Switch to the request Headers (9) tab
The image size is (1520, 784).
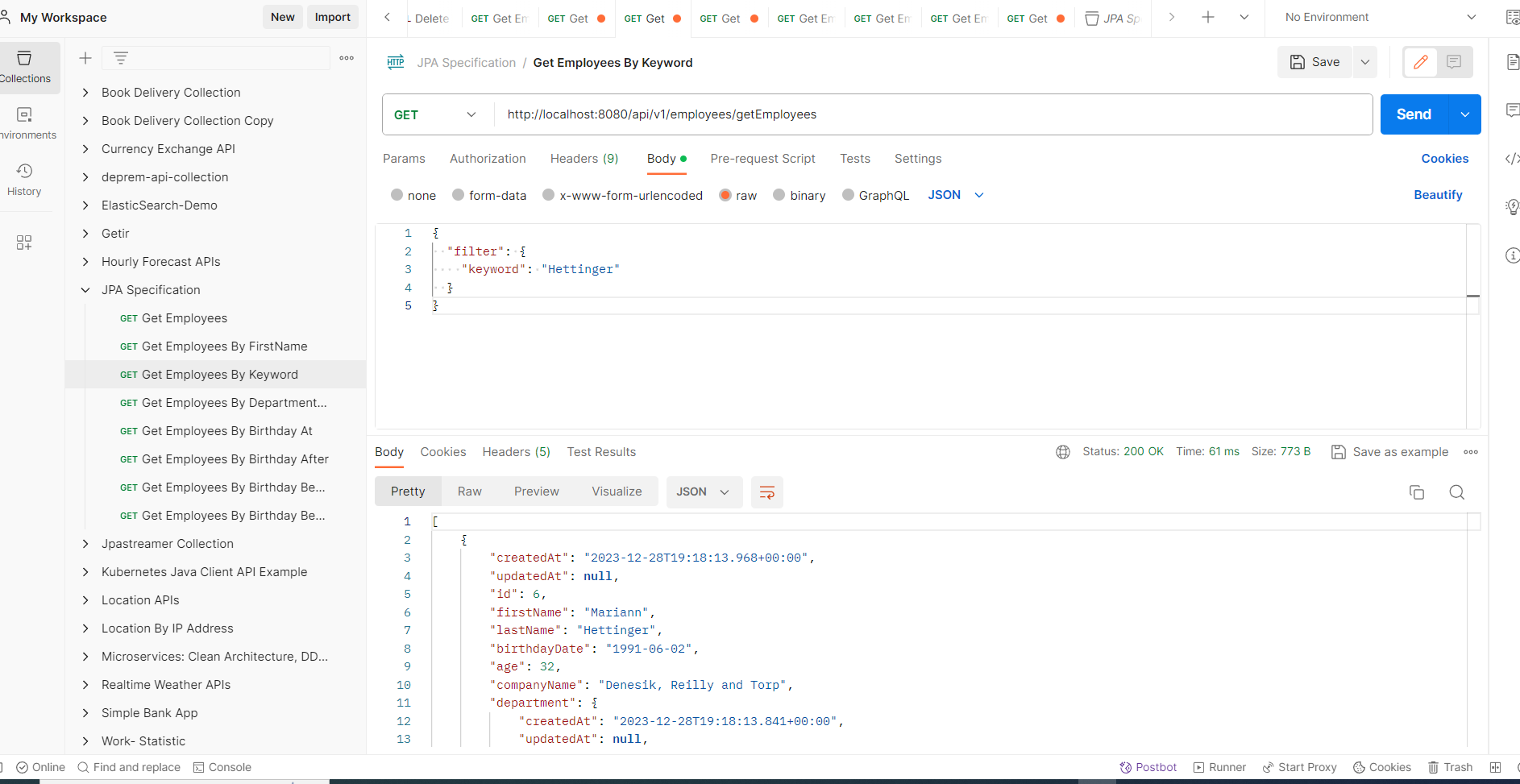(x=584, y=159)
